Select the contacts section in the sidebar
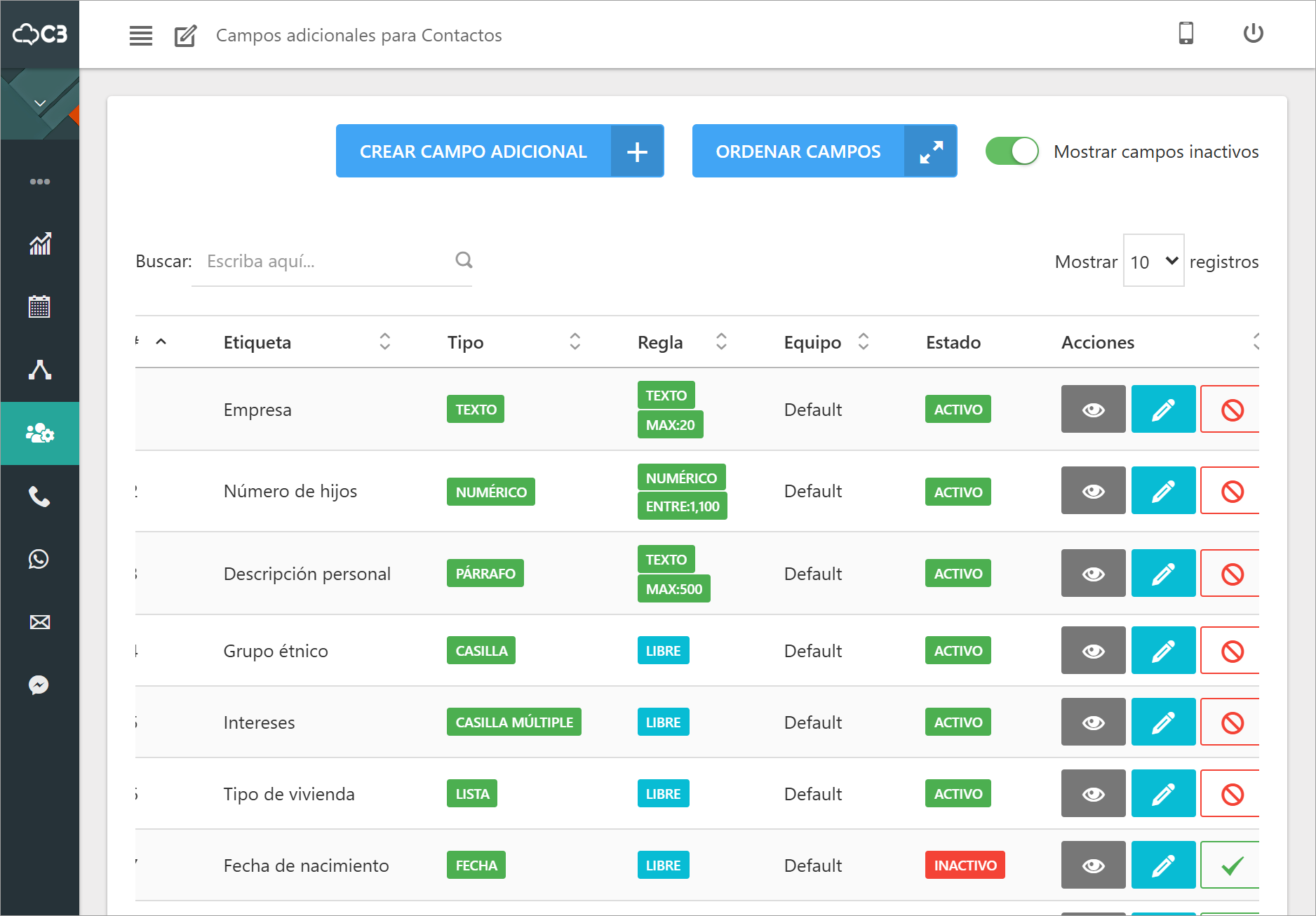The height and width of the screenshot is (916, 1316). [39, 433]
